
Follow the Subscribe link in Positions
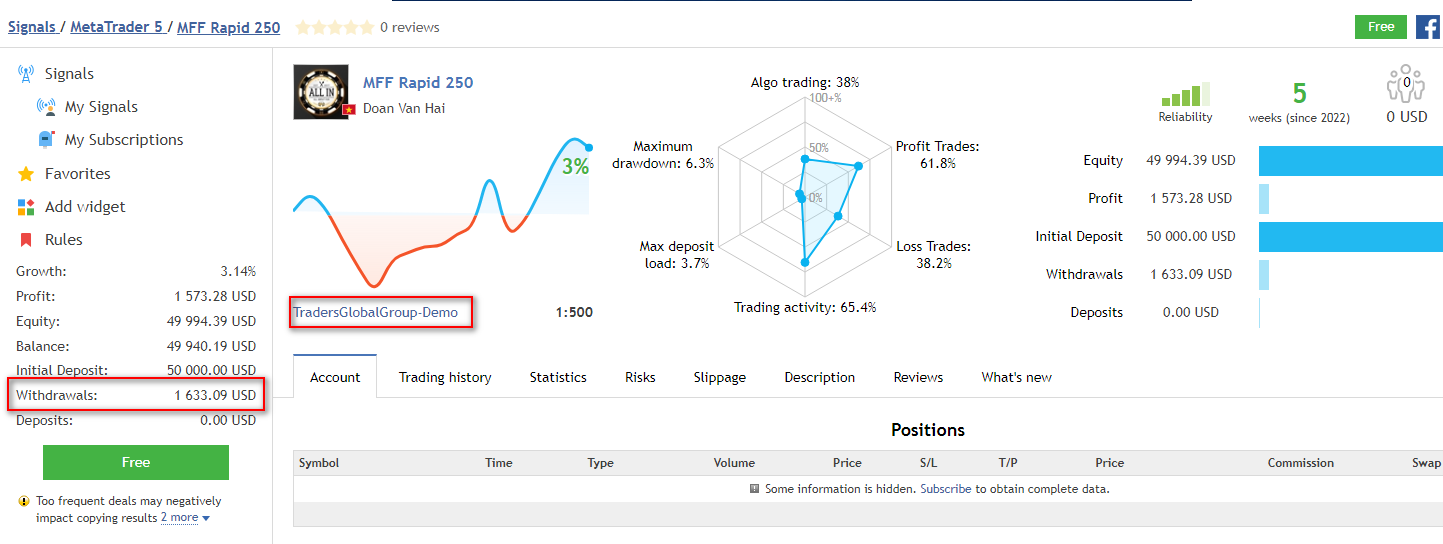[945, 489]
